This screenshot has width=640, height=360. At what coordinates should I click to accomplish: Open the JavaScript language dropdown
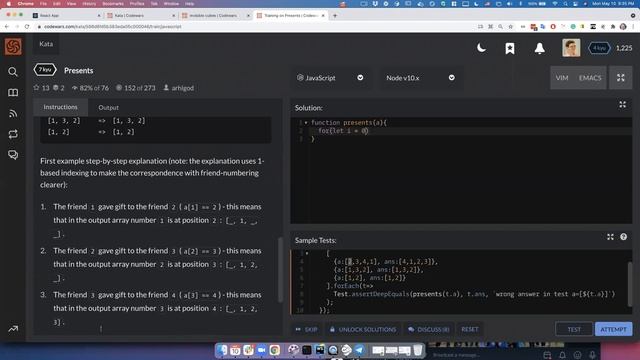point(330,78)
